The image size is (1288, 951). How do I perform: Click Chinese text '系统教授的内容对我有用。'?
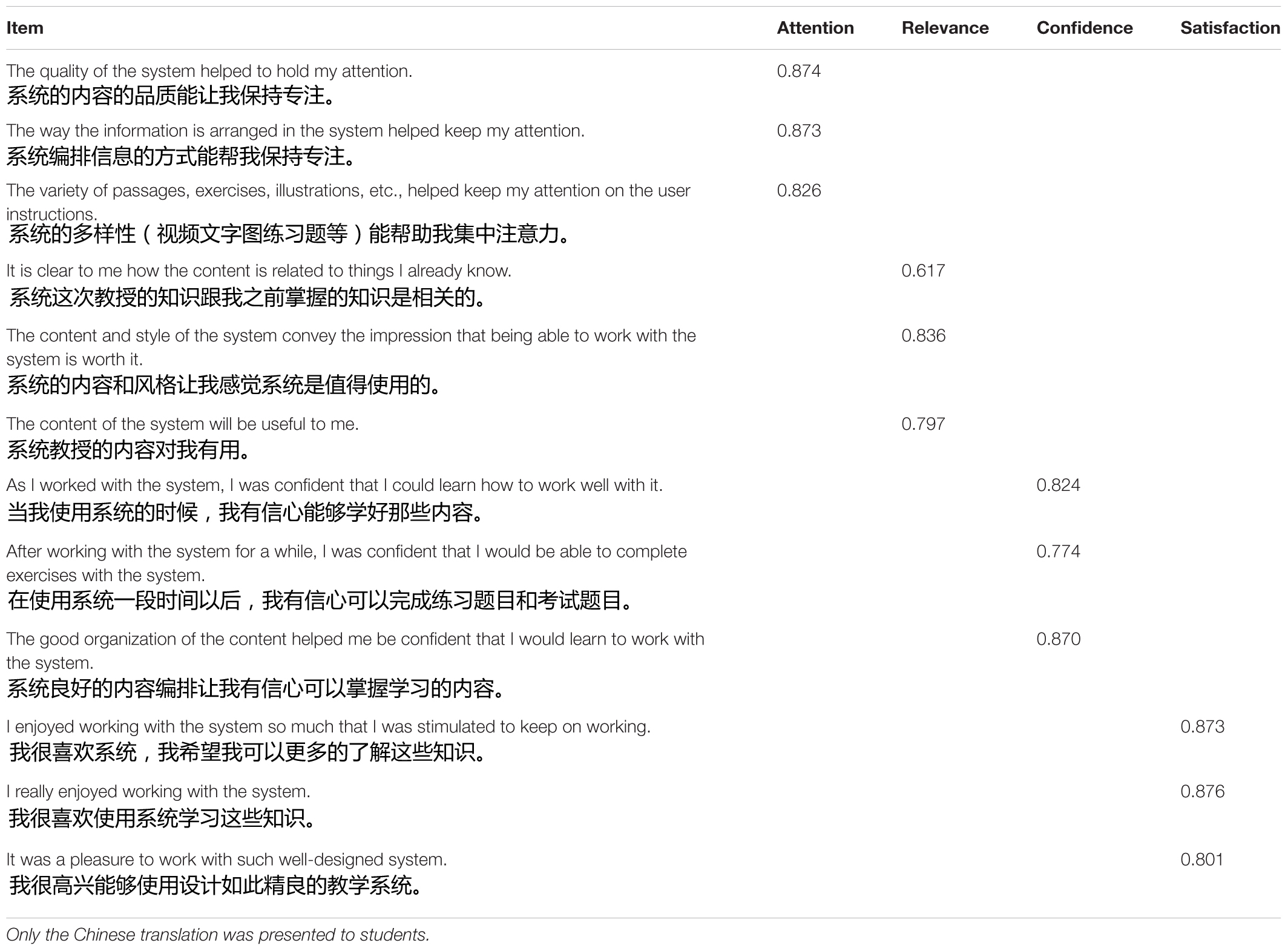pyautogui.click(x=128, y=450)
